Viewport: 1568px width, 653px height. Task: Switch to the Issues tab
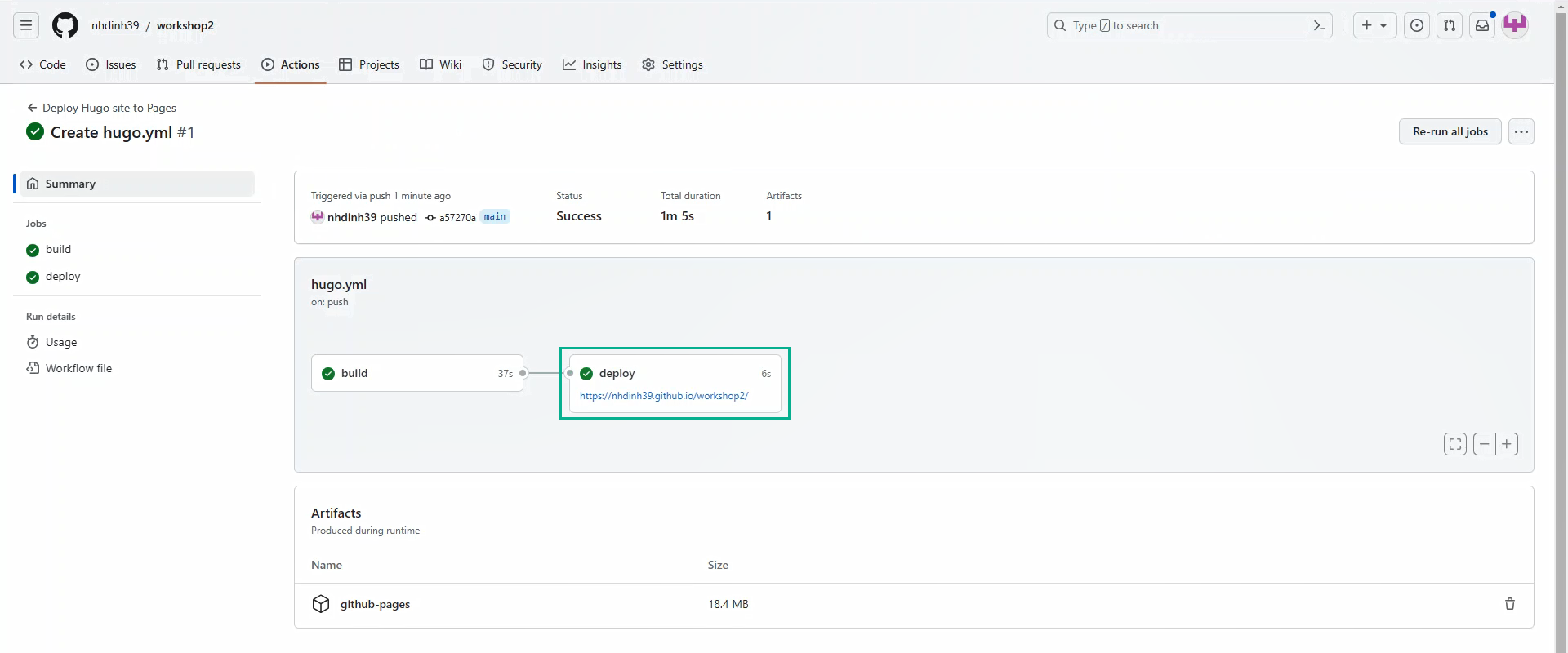111,64
